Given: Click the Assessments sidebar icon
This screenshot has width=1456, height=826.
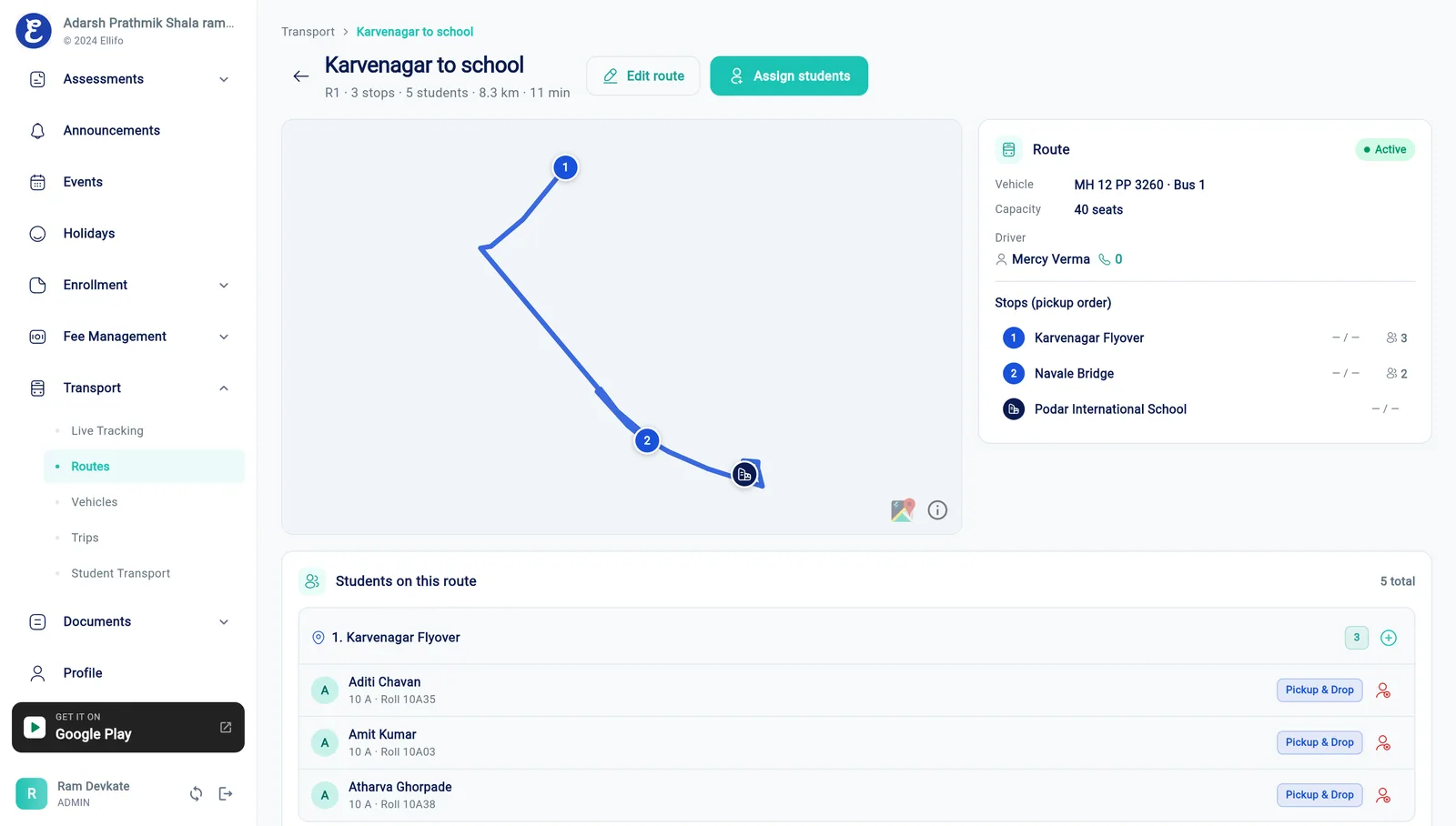Looking at the screenshot, I should coord(37,79).
